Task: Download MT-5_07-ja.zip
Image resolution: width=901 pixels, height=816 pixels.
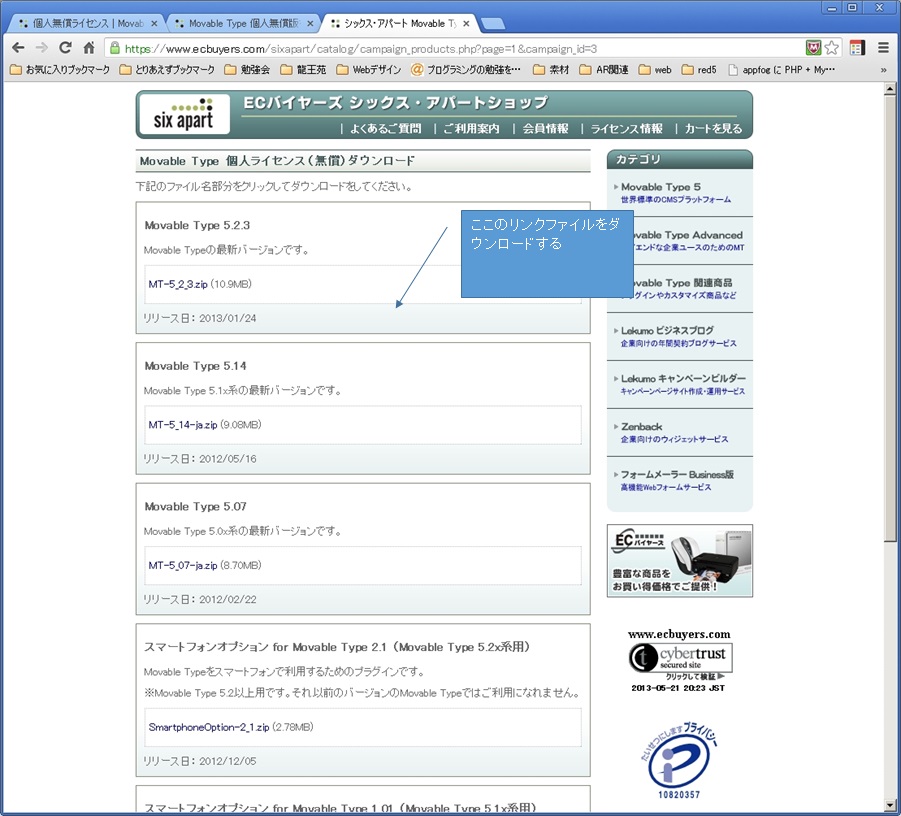Action: [183, 565]
